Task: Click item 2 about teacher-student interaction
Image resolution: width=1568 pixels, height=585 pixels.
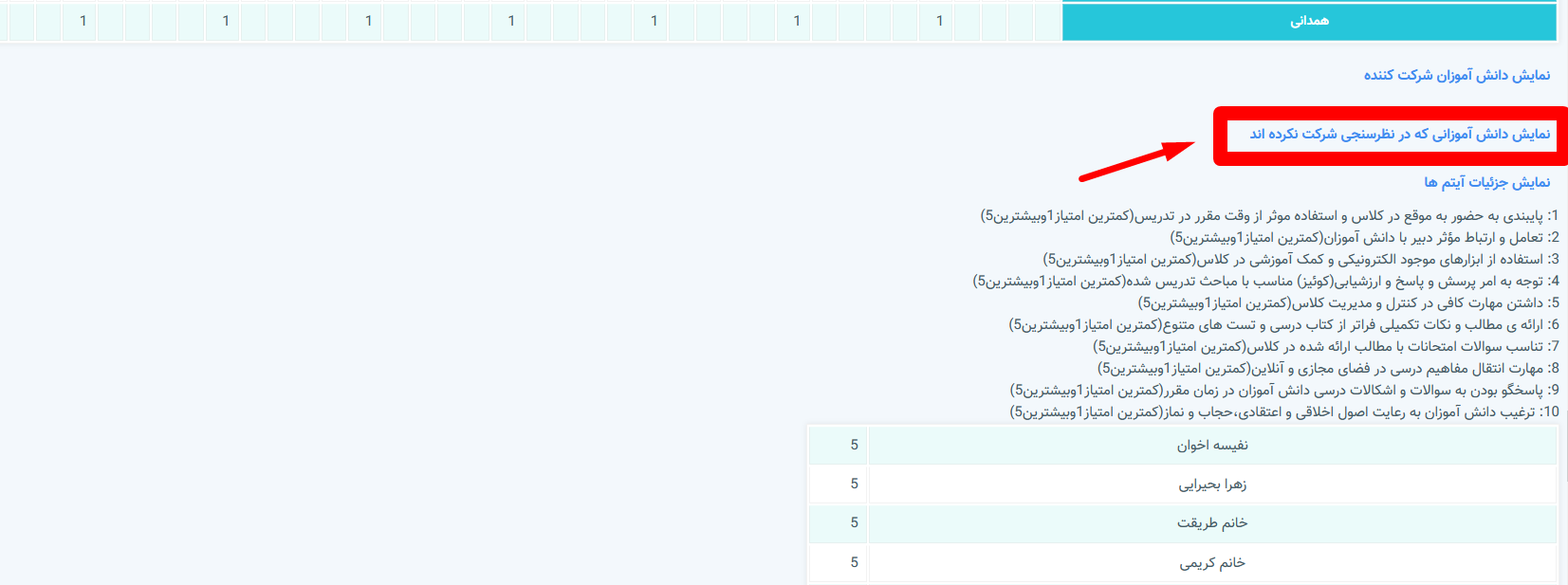Action: coord(1363,238)
